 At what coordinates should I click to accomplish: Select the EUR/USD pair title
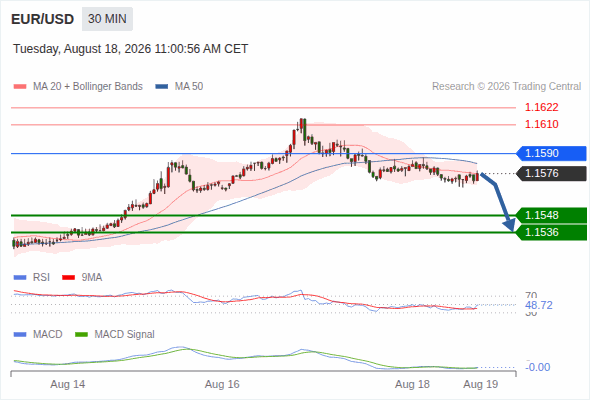[43, 19]
